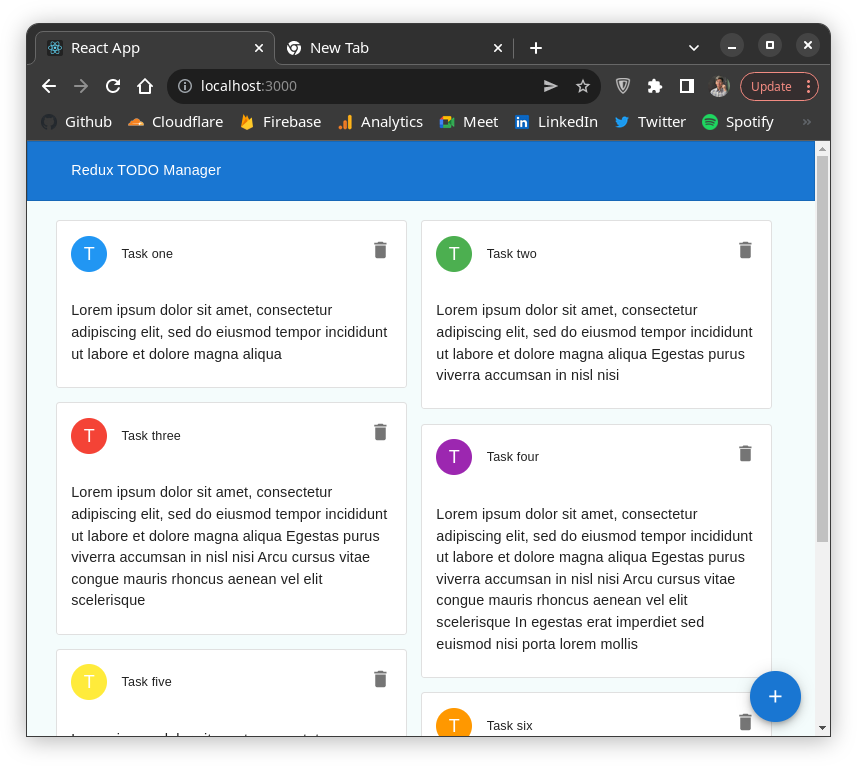Share this page using the send icon
Viewport: 857px width, 766px height.
pos(550,86)
